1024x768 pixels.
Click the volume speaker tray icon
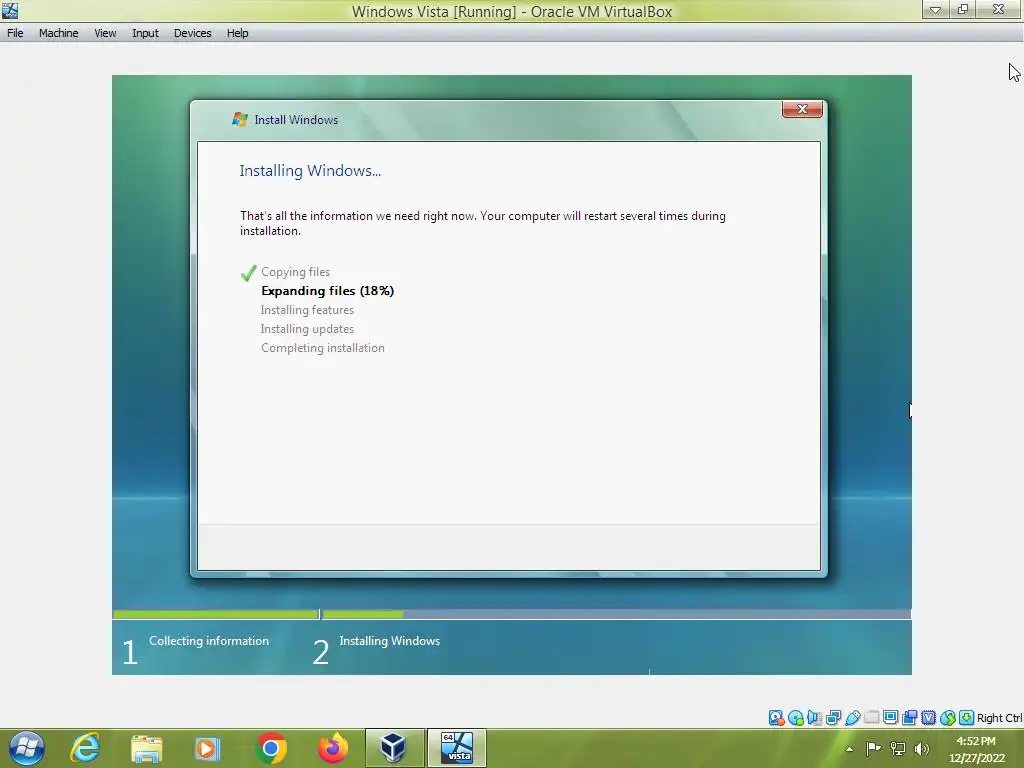pos(921,748)
